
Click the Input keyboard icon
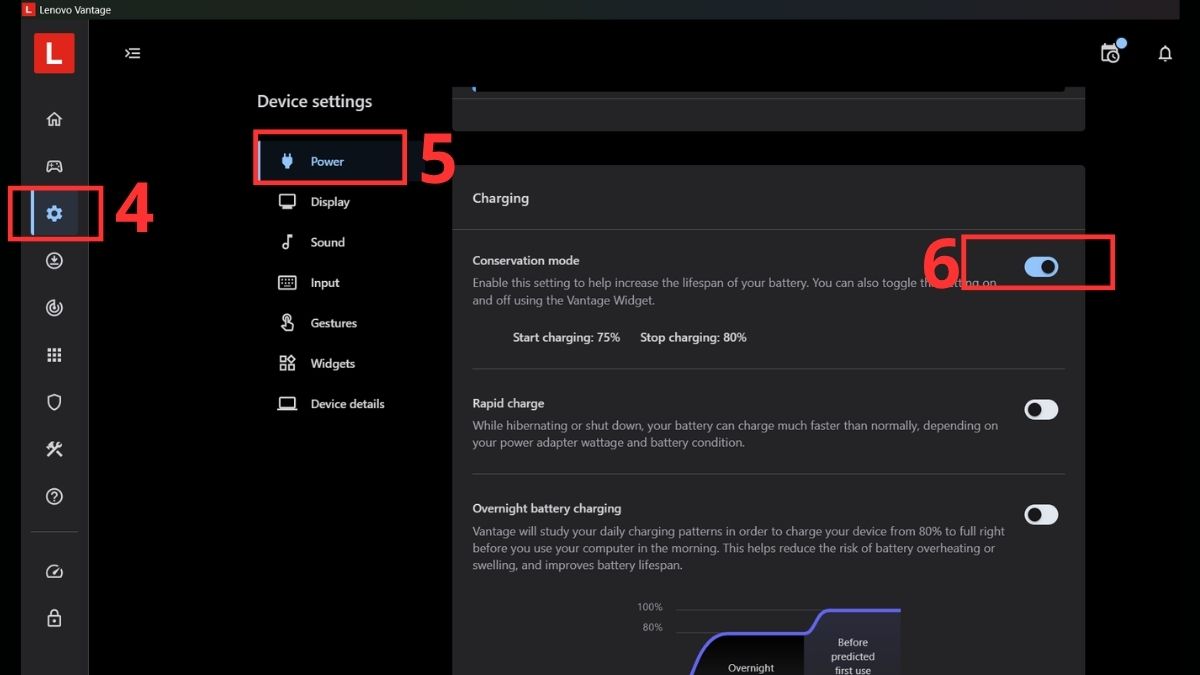click(x=287, y=282)
